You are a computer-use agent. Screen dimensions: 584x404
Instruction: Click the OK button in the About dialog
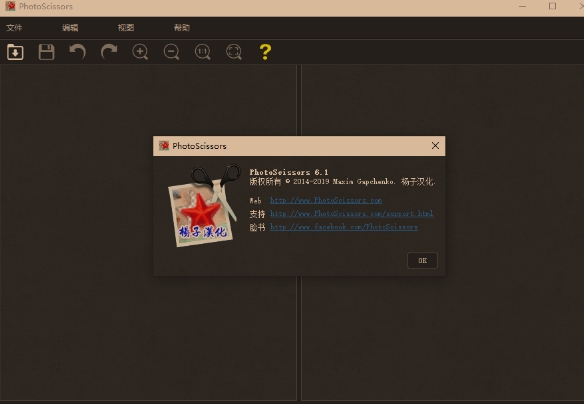click(x=422, y=260)
